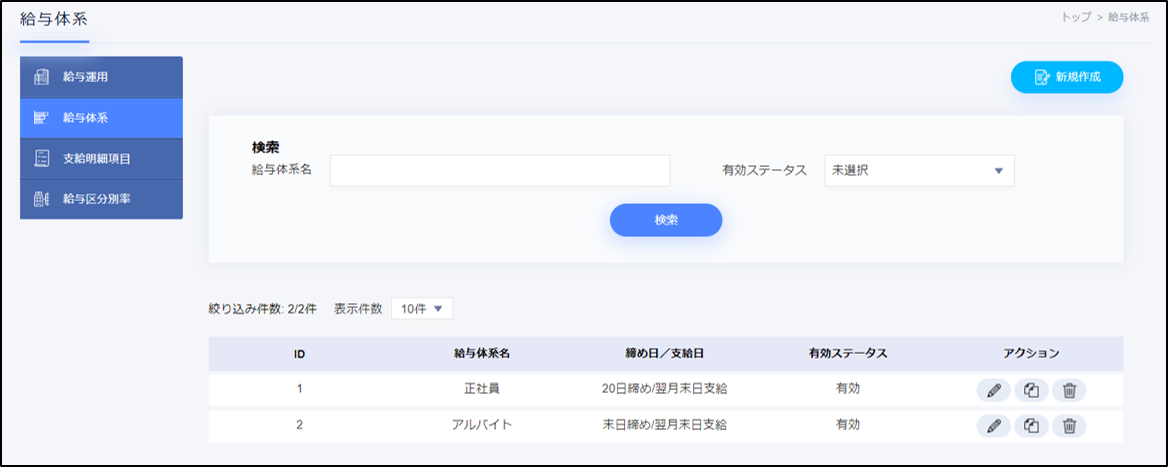Click the 支給明細項目 sidebar icon
The width and height of the screenshot is (1168, 467).
(42, 158)
